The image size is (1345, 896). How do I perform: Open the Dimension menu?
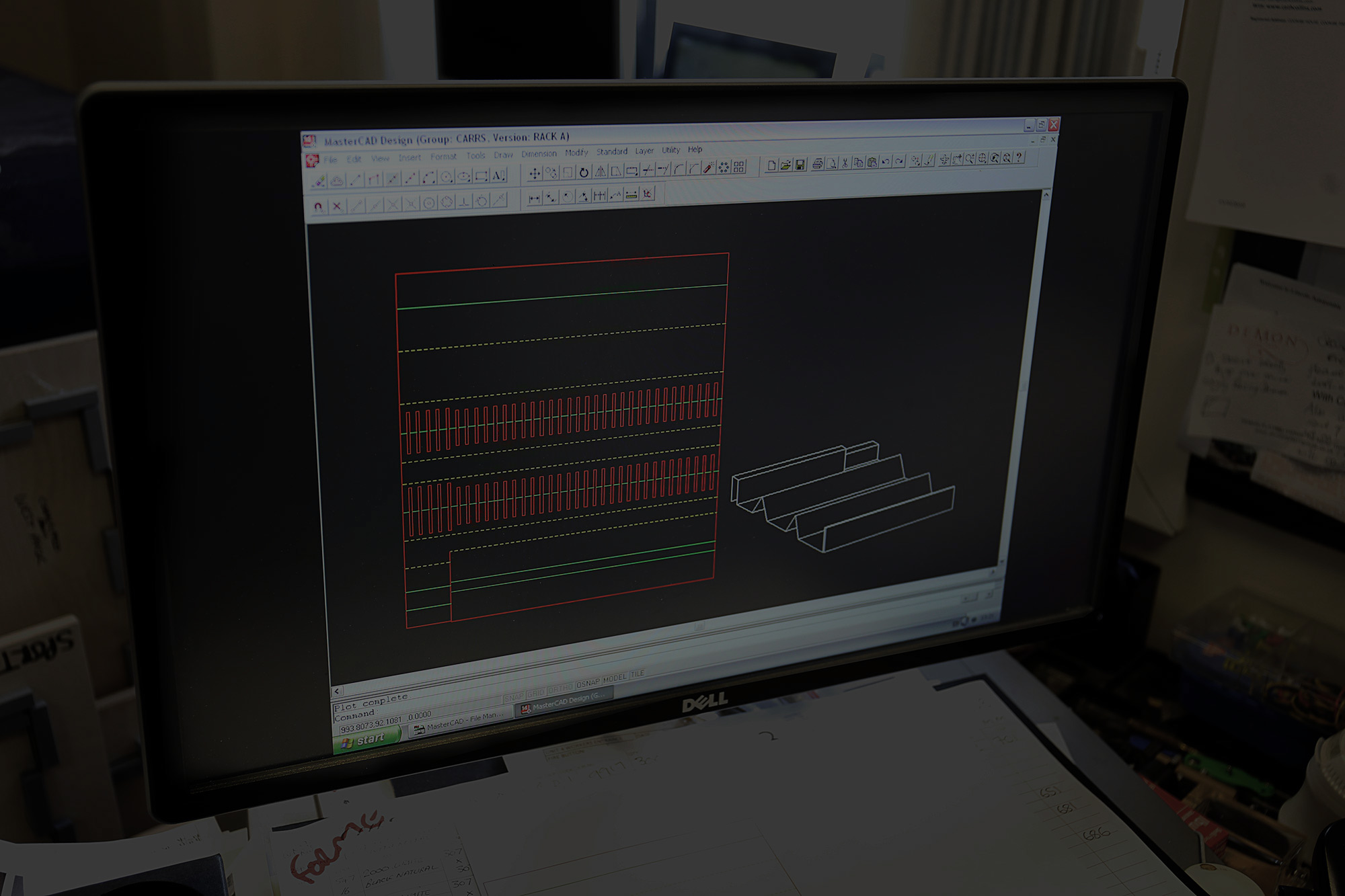pyautogui.click(x=539, y=154)
